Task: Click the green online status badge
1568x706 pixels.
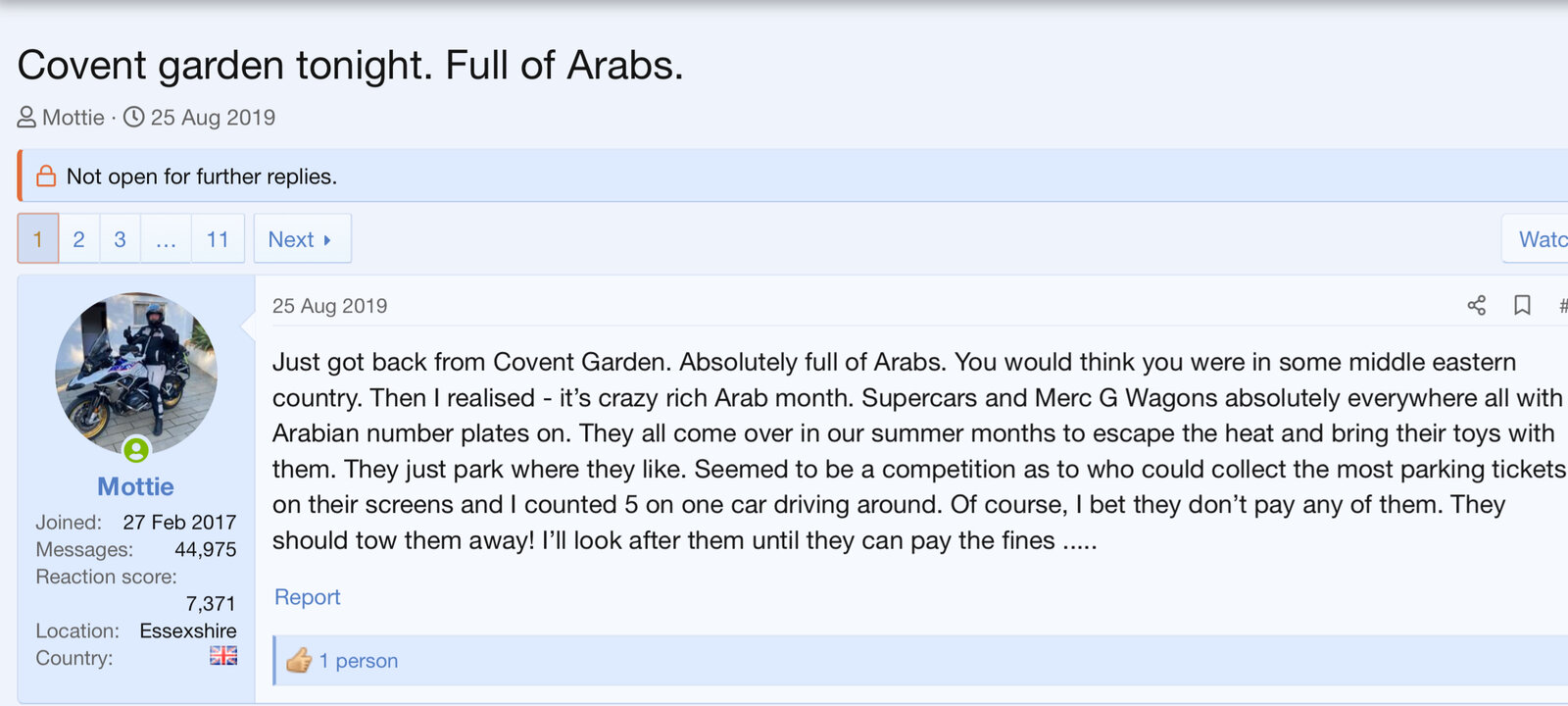Action: [136, 450]
